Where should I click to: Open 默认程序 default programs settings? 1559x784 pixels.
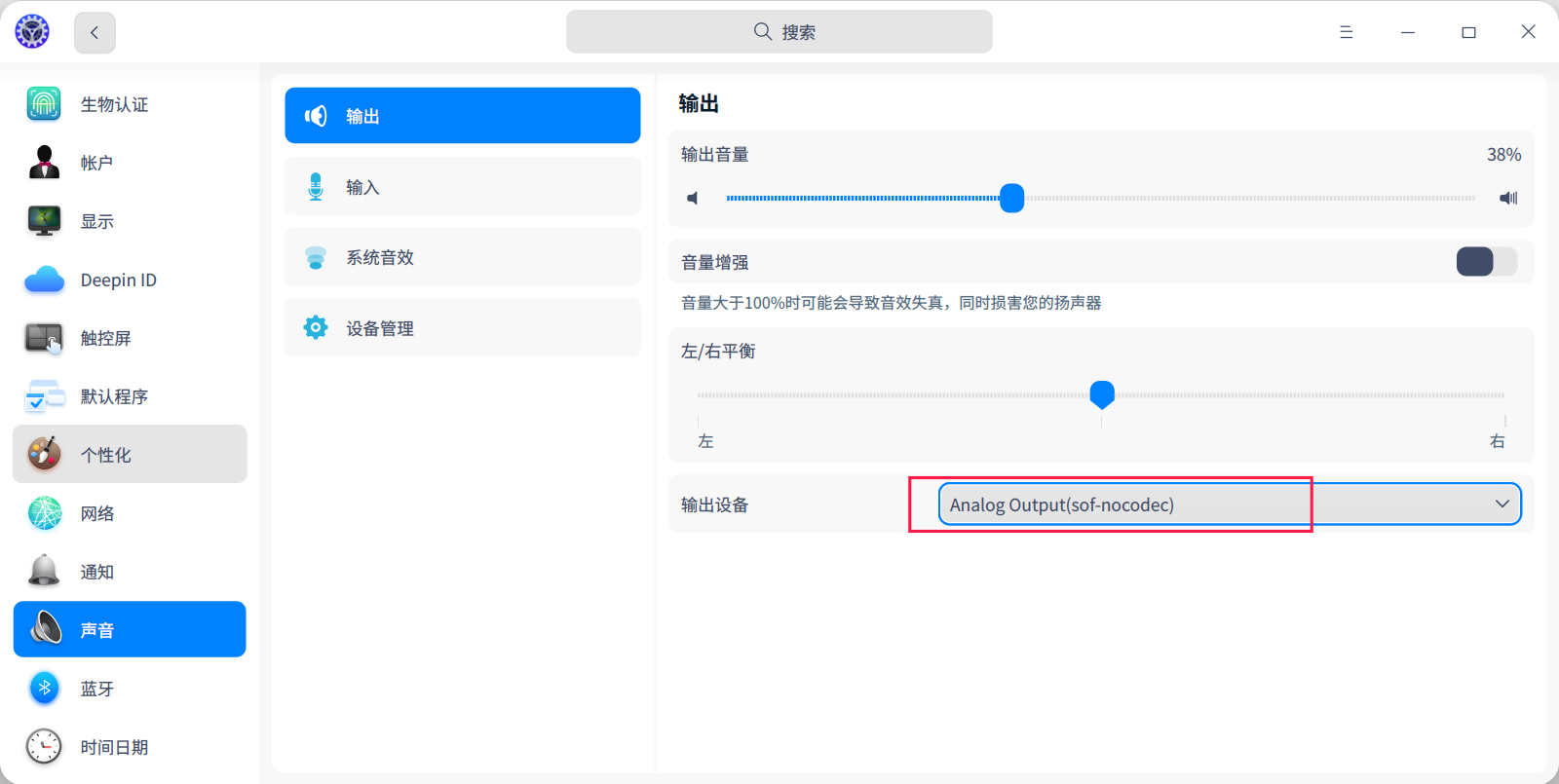coord(130,396)
